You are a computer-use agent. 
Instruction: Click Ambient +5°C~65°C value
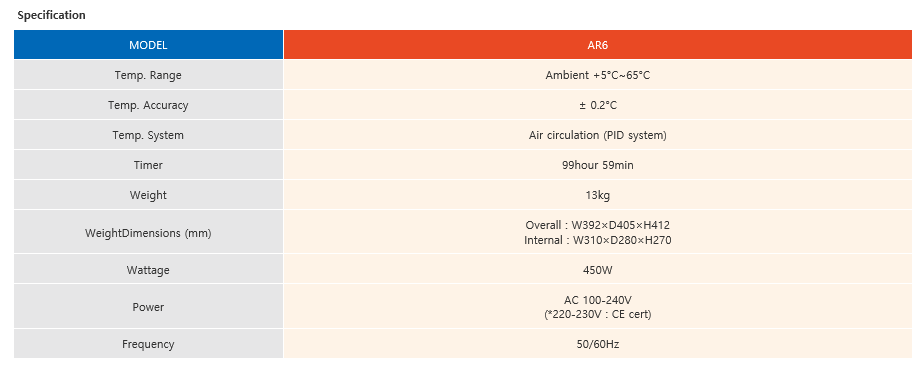pyautogui.click(x=598, y=75)
